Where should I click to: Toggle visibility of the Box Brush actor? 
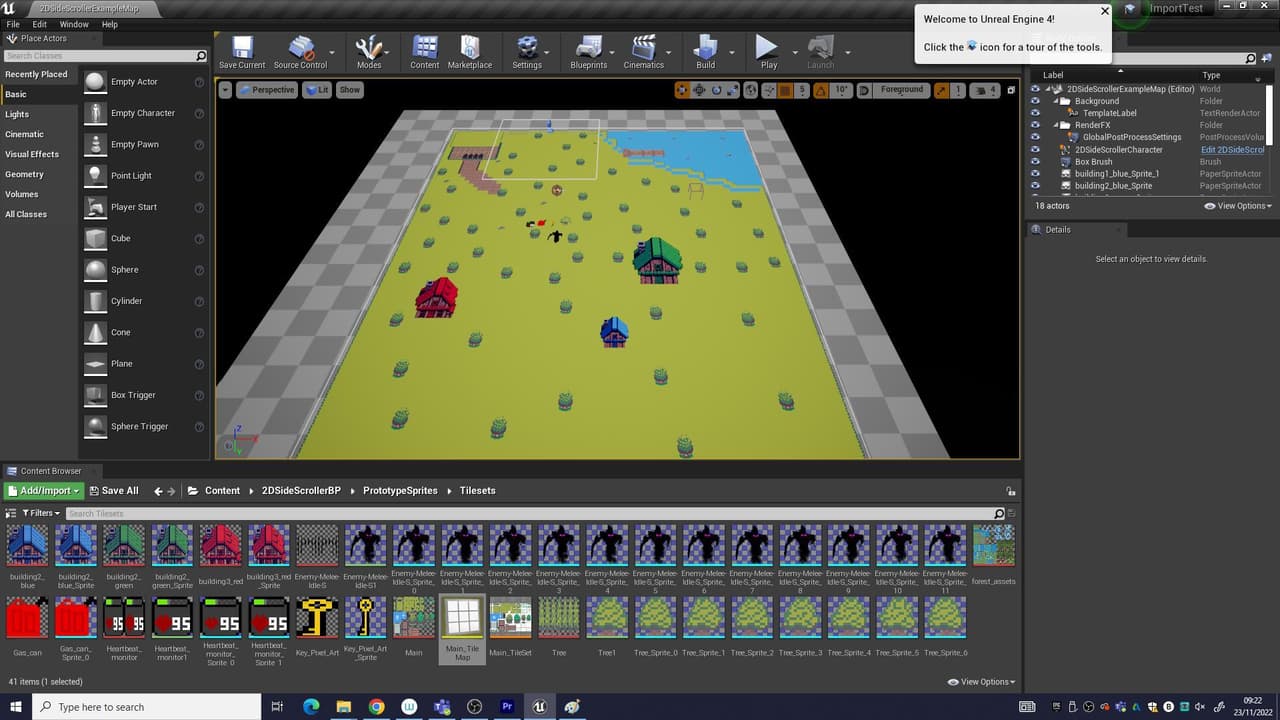pos(1035,161)
